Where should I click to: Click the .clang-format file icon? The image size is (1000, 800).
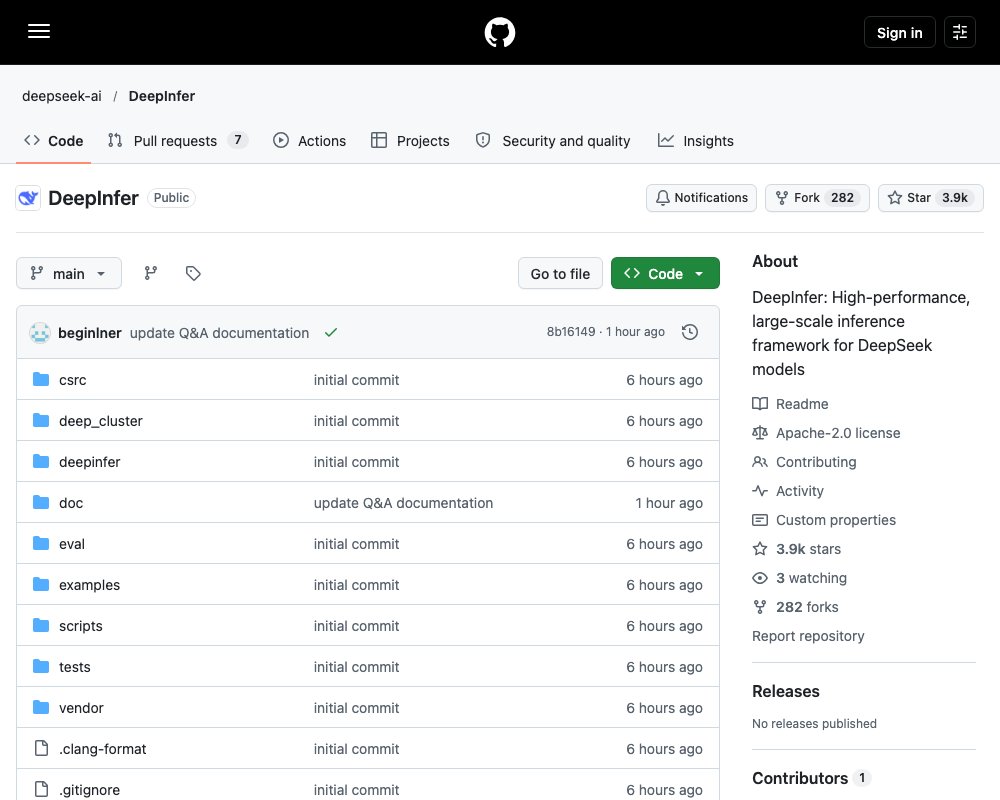41,748
